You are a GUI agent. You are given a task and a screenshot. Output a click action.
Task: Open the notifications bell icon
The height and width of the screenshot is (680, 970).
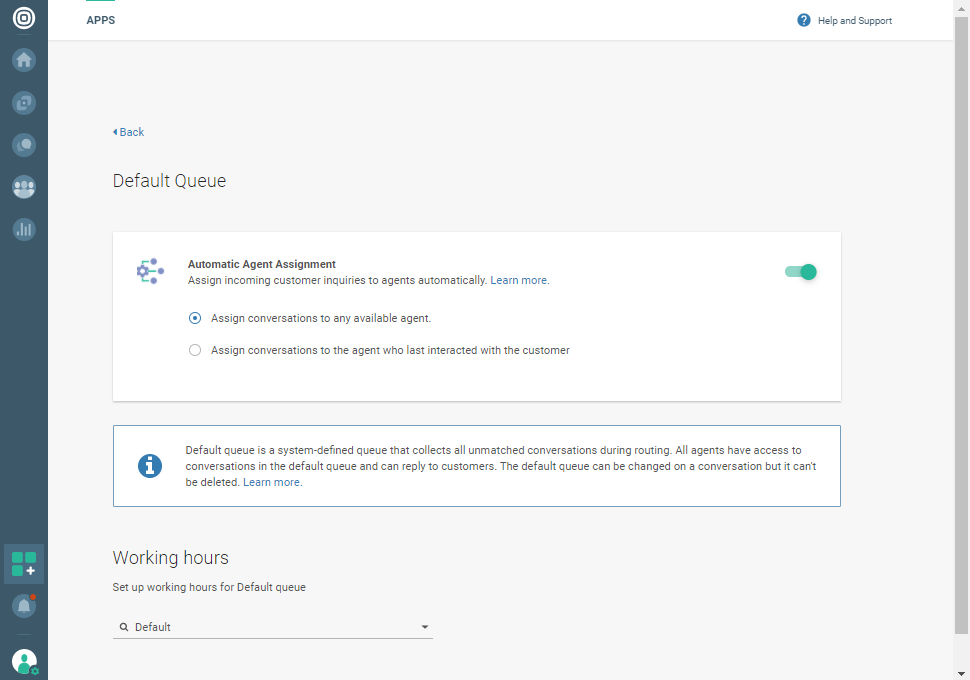coord(24,606)
